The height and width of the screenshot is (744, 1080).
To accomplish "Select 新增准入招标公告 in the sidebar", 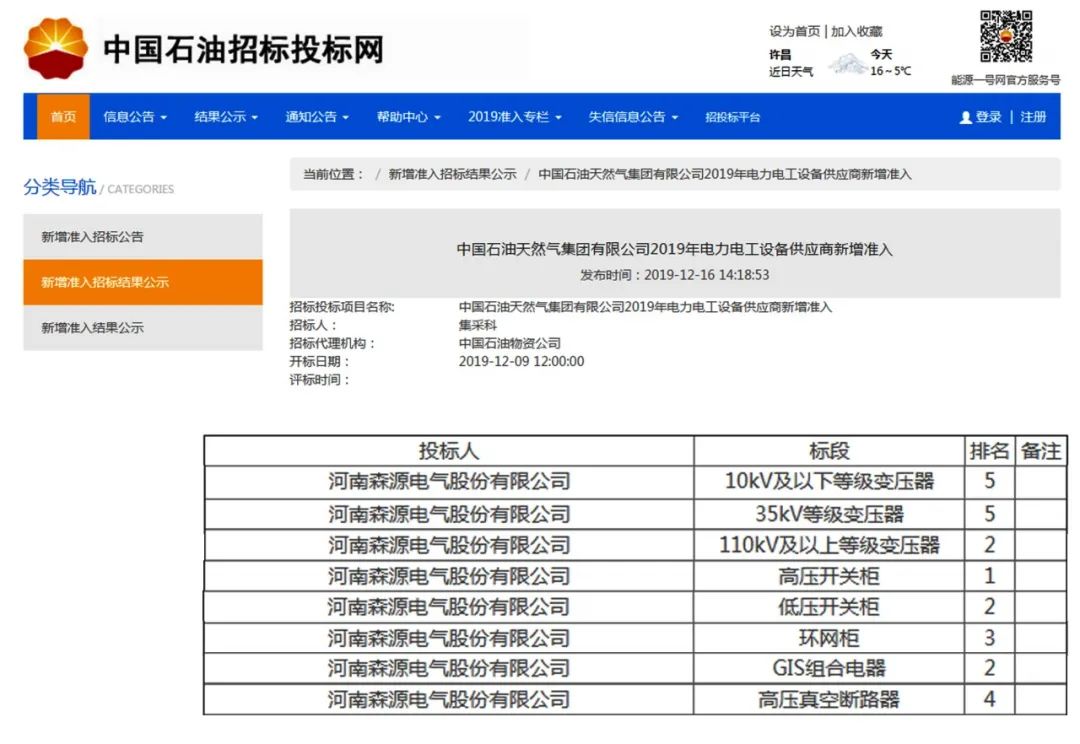I will [92, 237].
